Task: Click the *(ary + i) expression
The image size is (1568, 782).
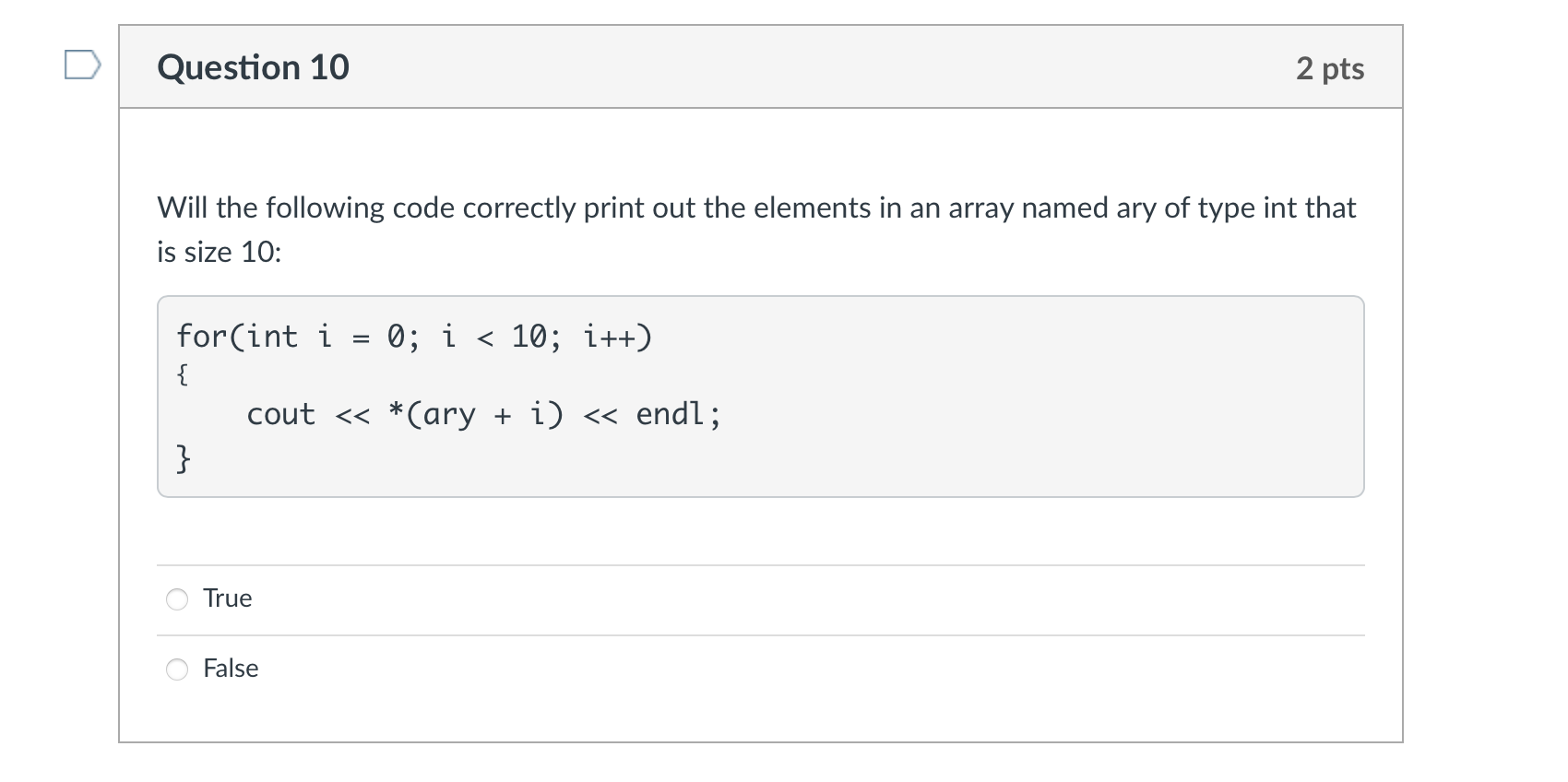Action: [x=475, y=415]
